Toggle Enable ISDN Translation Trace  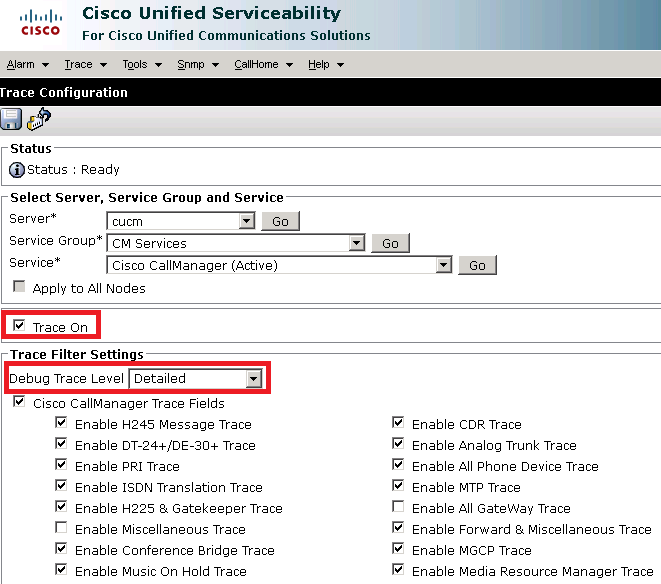click(x=61, y=485)
